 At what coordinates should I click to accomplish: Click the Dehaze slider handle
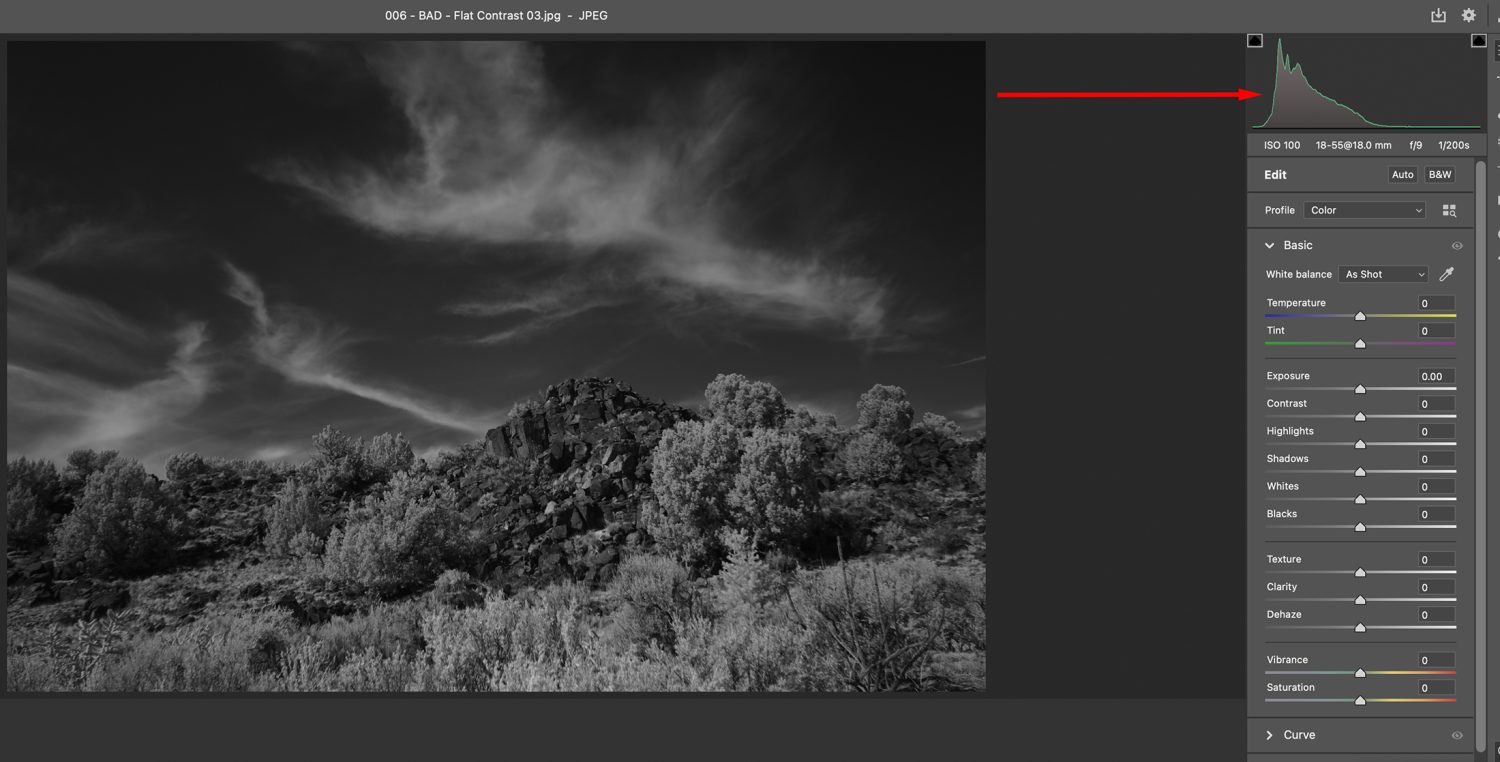pos(1360,628)
